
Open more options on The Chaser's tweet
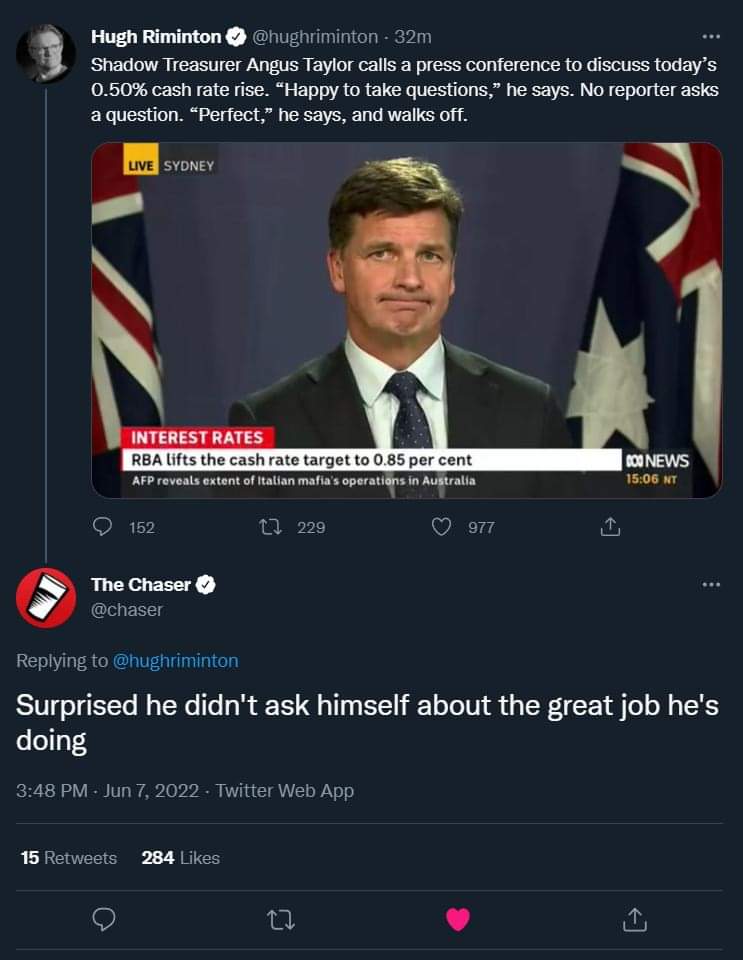709,584
